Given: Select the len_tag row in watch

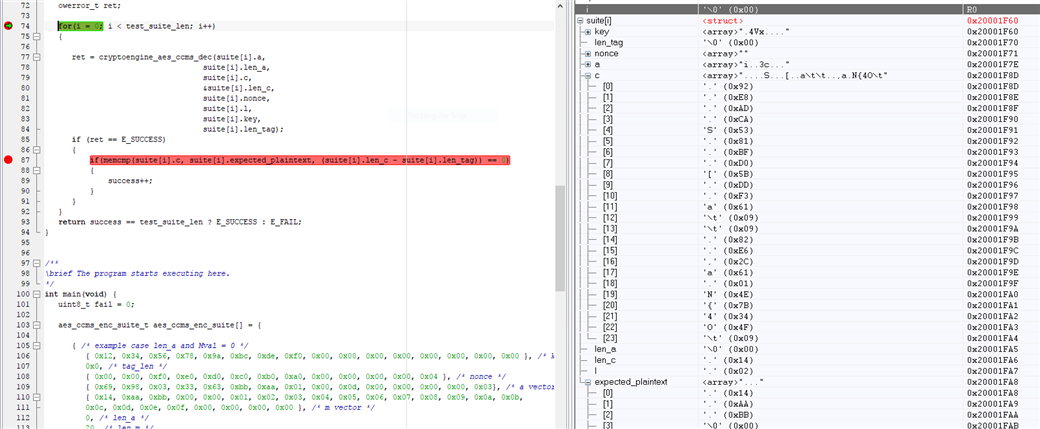Looking at the screenshot, I should click(807, 42).
